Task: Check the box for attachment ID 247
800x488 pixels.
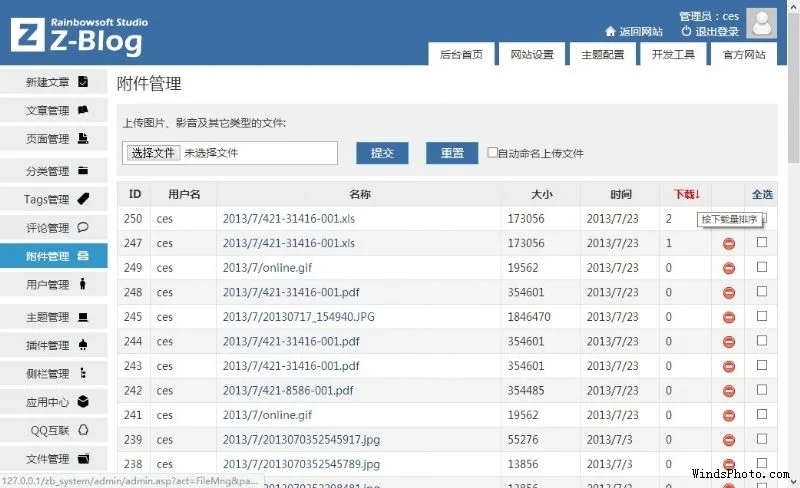Action: (762, 242)
